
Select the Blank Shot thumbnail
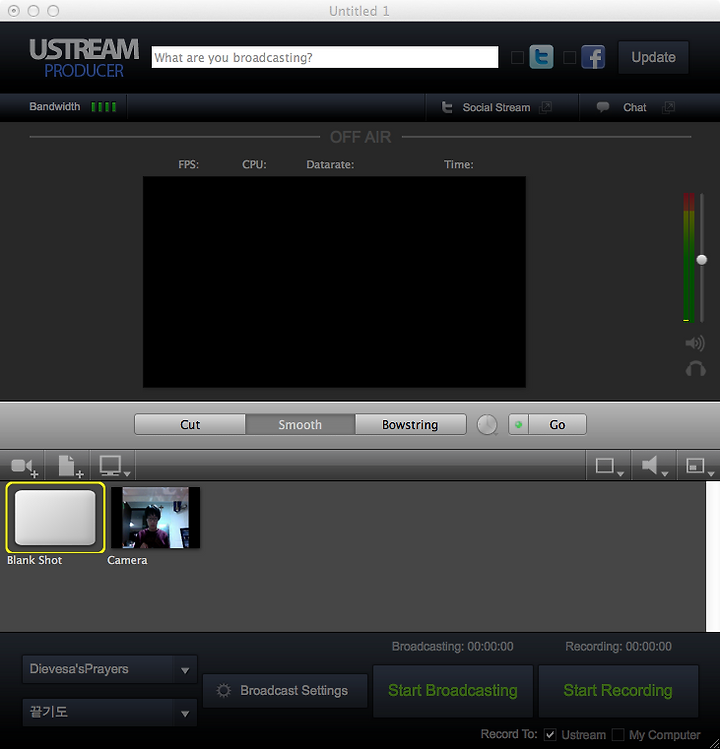coord(55,517)
